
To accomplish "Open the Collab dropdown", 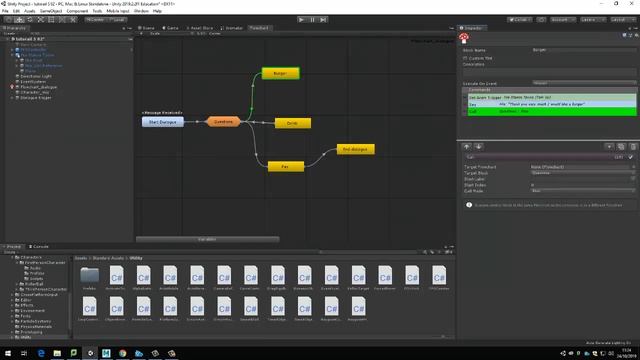I will [520, 20].
